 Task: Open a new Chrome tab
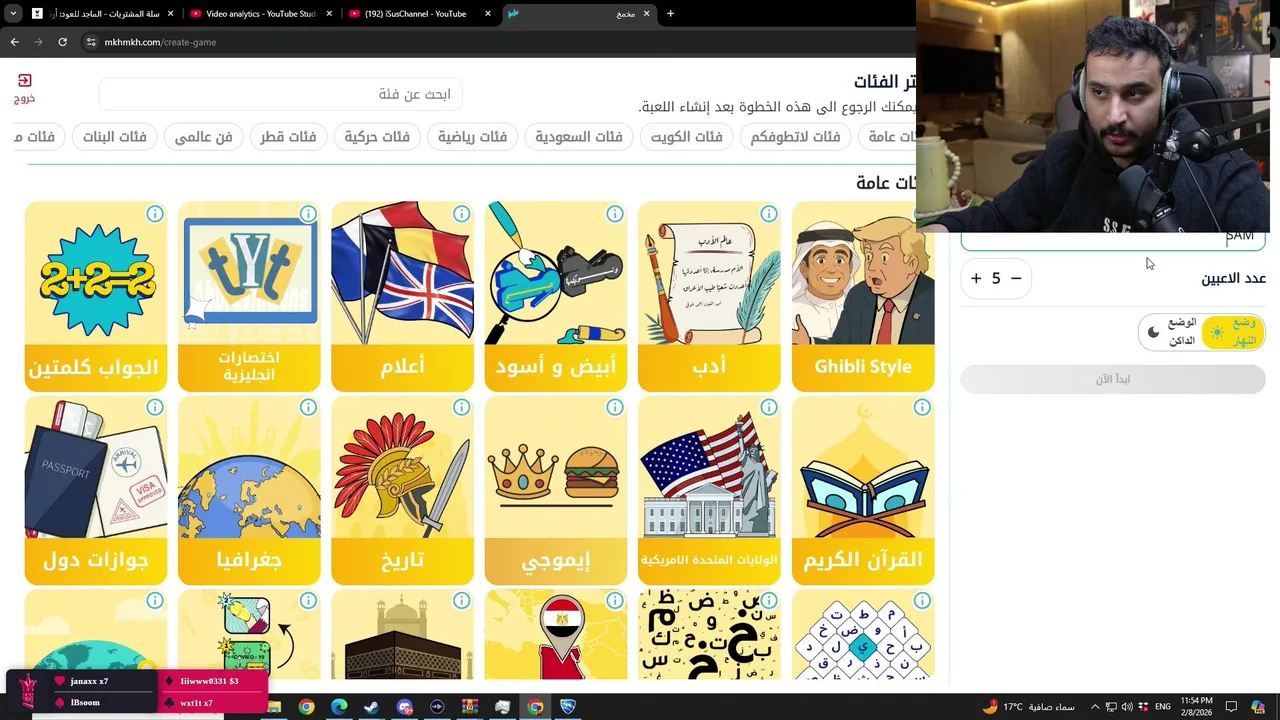tap(670, 14)
